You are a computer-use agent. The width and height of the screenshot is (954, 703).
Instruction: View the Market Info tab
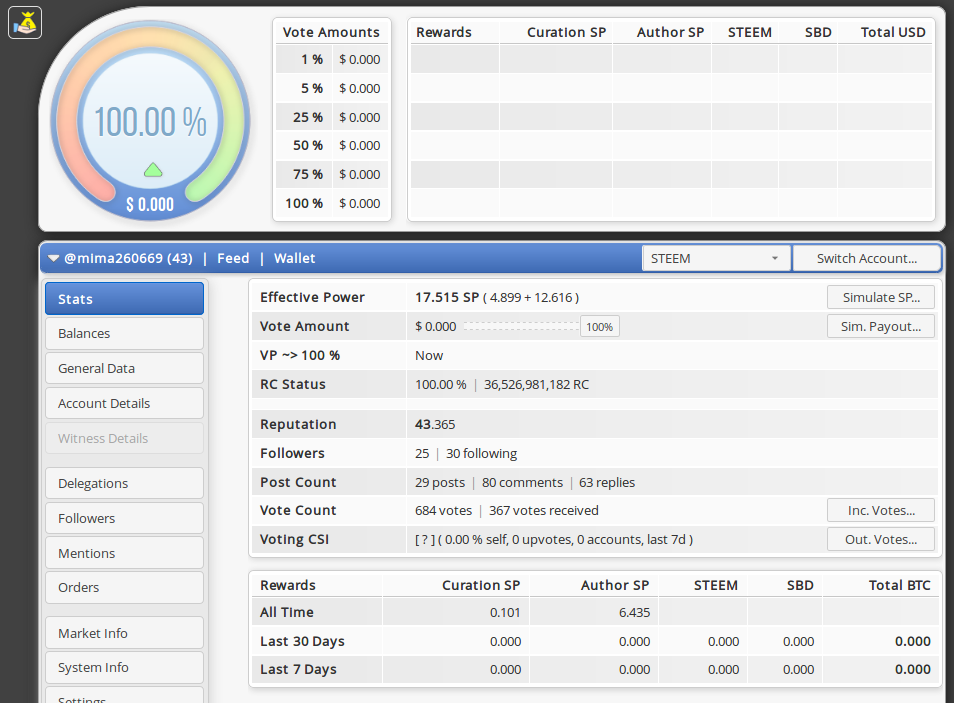coord(124,633)
